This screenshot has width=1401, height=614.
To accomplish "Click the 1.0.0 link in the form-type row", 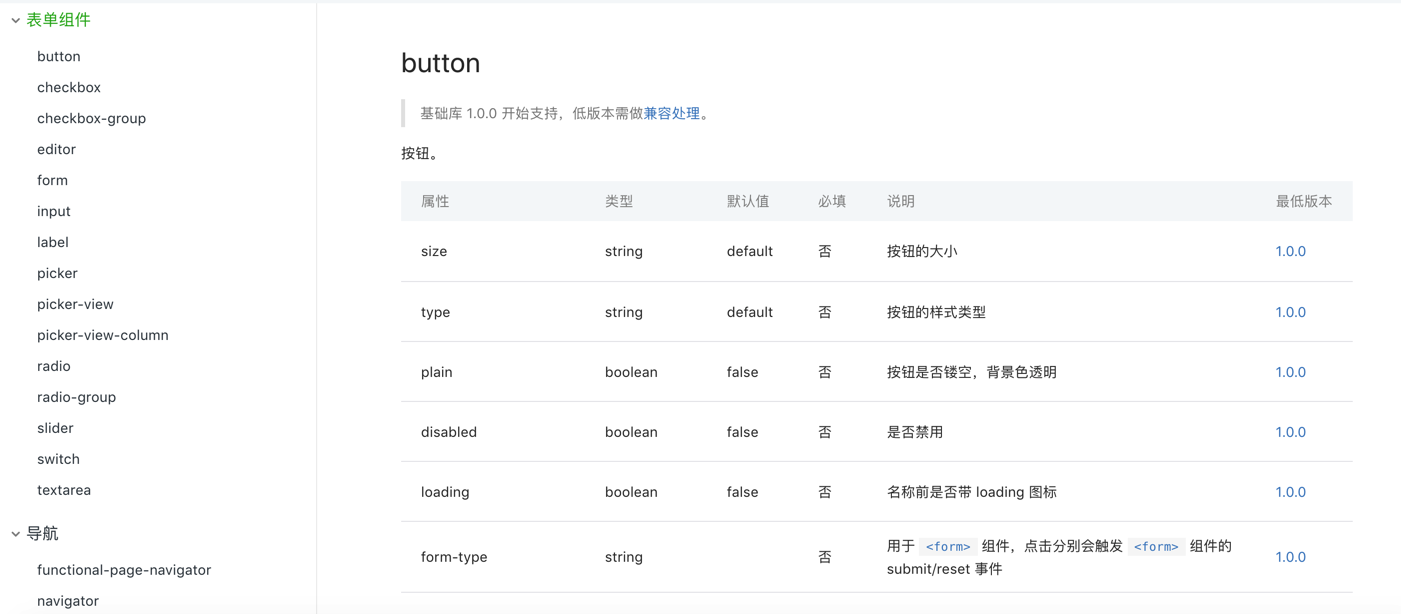I will pos(1290,557).
